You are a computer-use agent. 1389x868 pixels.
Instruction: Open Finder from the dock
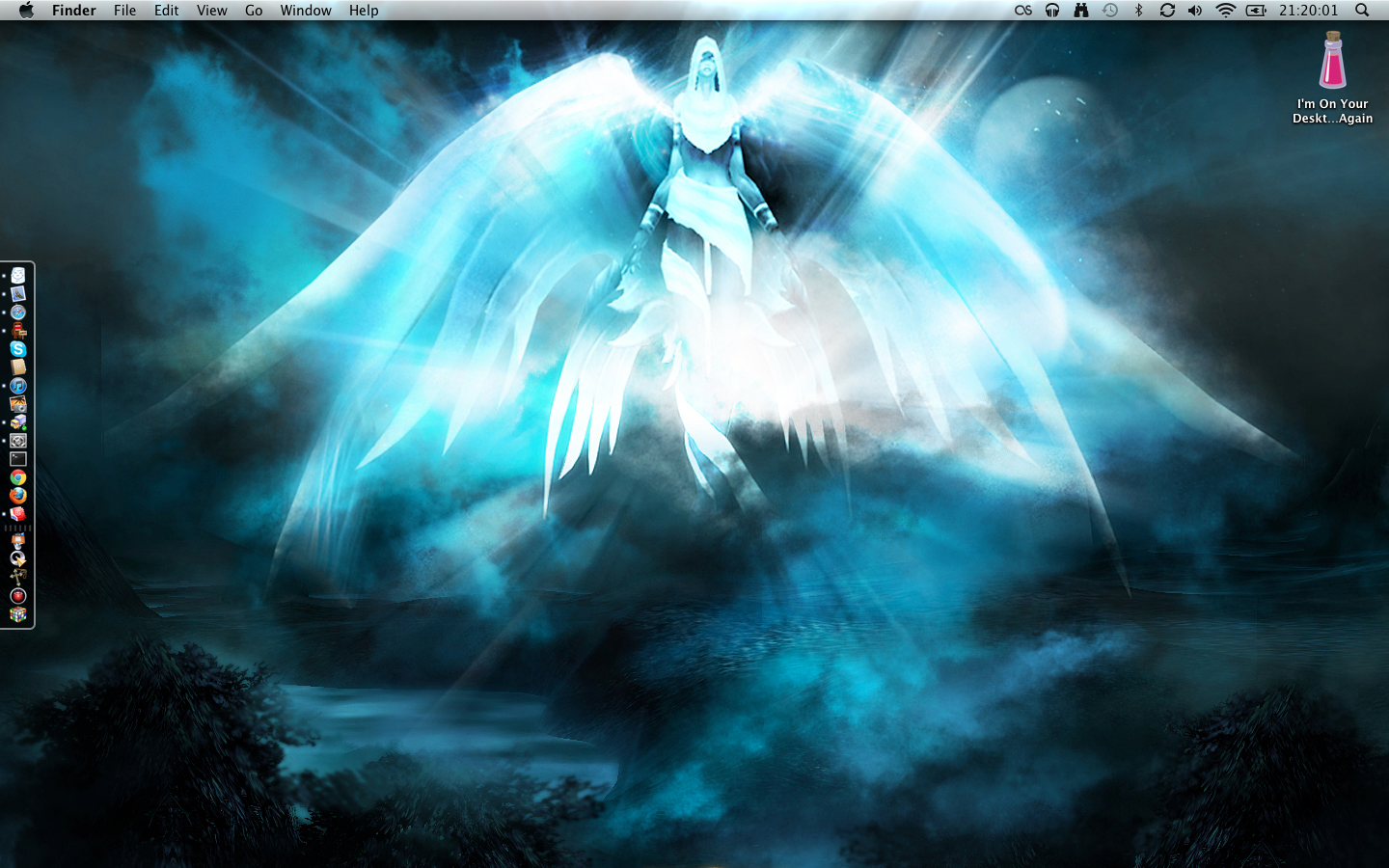[18, 276]
